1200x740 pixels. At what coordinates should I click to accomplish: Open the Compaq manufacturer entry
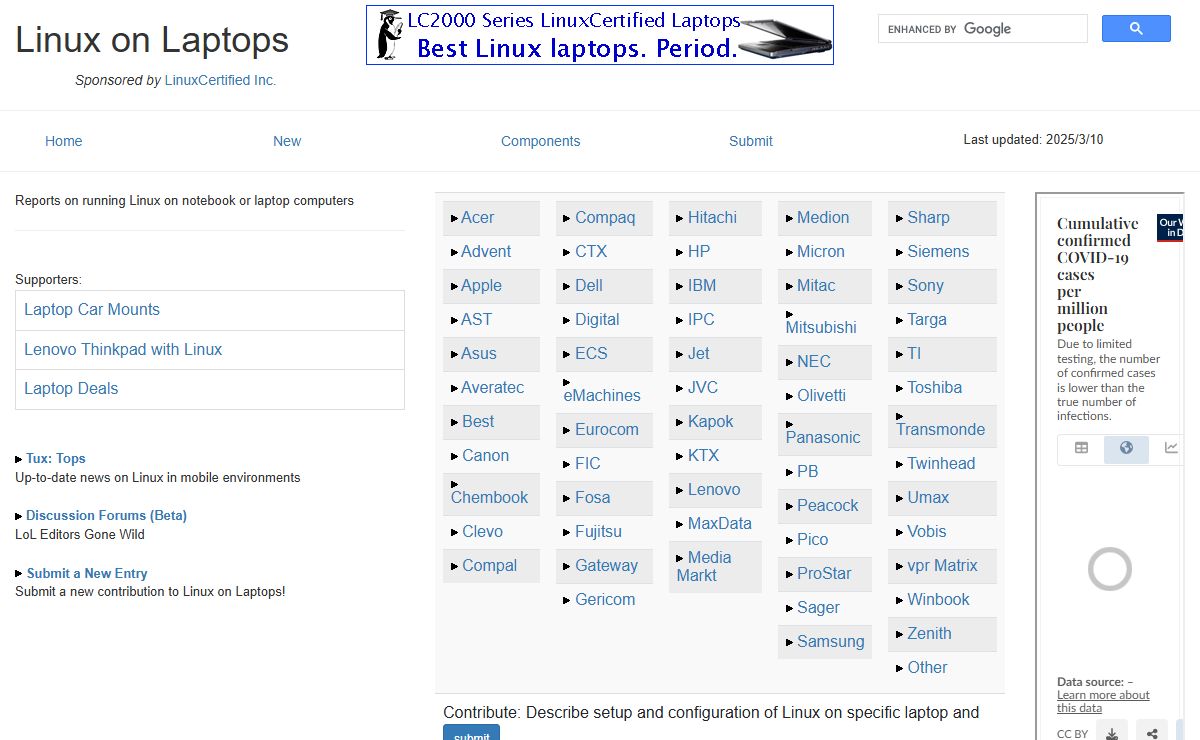(x=605, y=218)
